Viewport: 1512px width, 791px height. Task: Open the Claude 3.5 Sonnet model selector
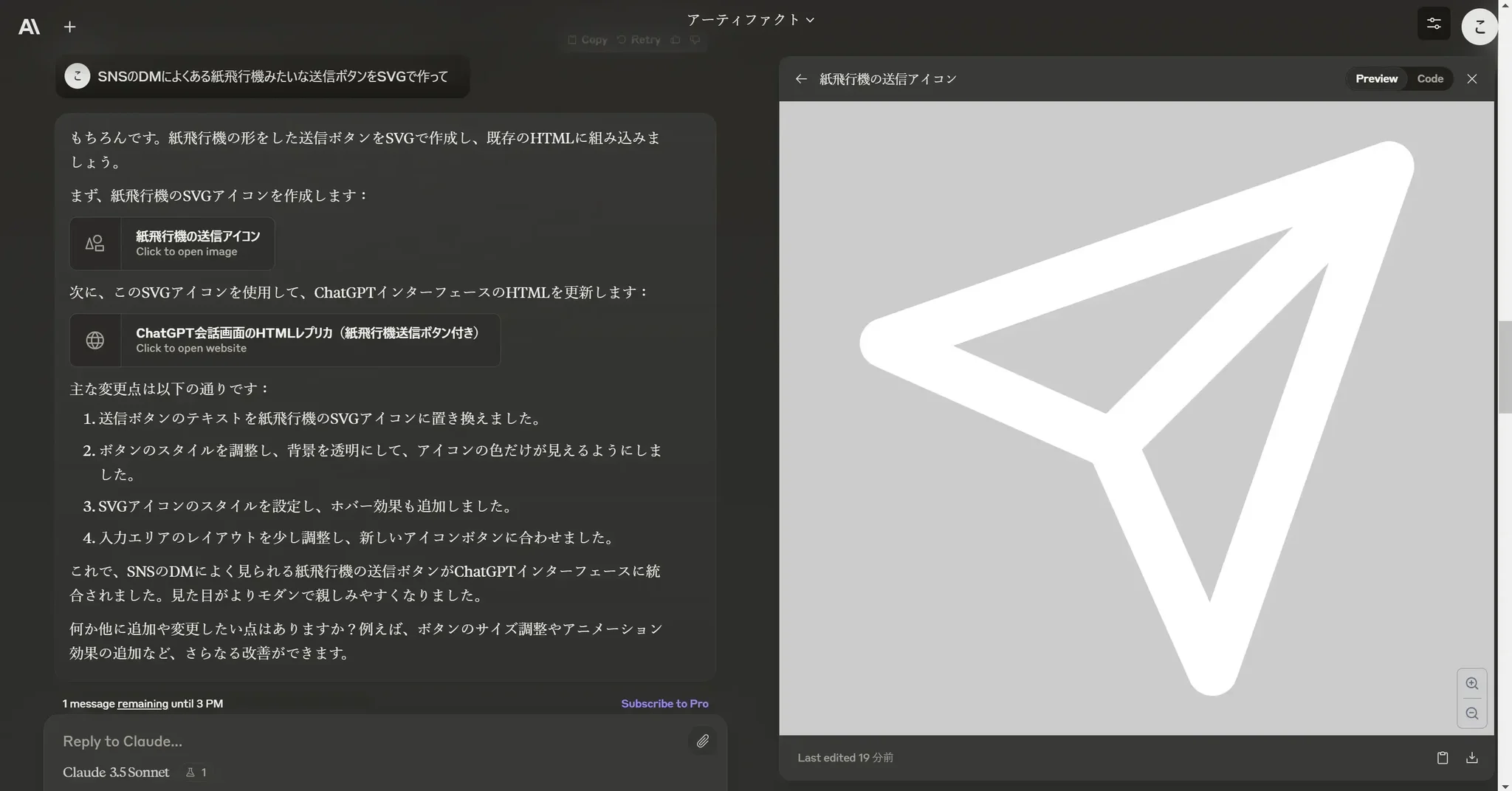116,772
